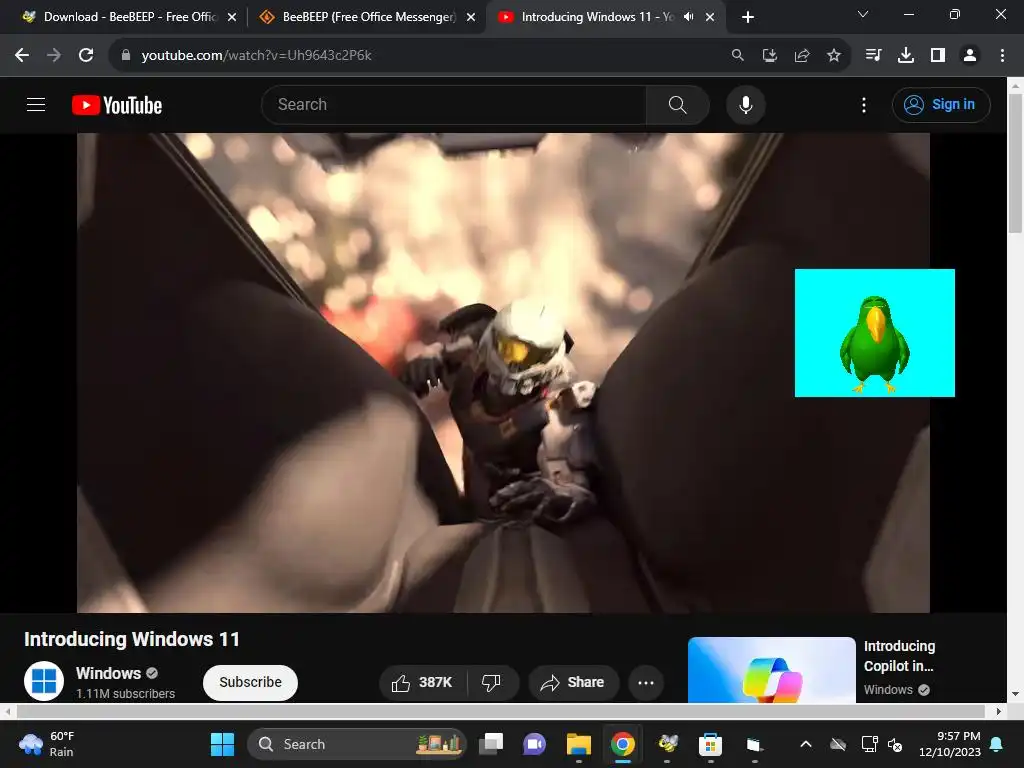The height and width of the screenshot is (768, 1024).
Task: Click the install app icon in address bar
Action: [x=770, y=56]
